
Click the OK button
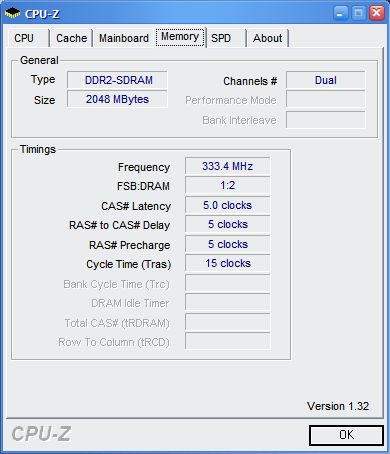click(346, 435)
